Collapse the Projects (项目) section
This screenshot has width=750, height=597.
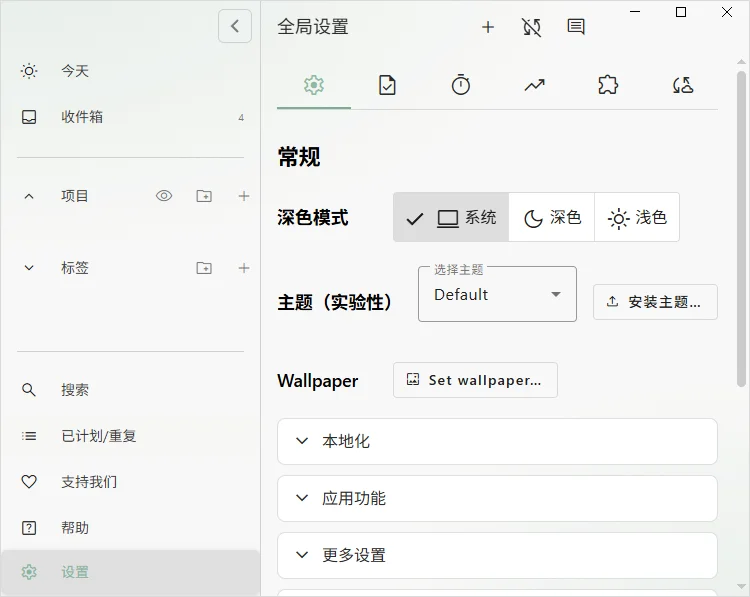(29, 196)
